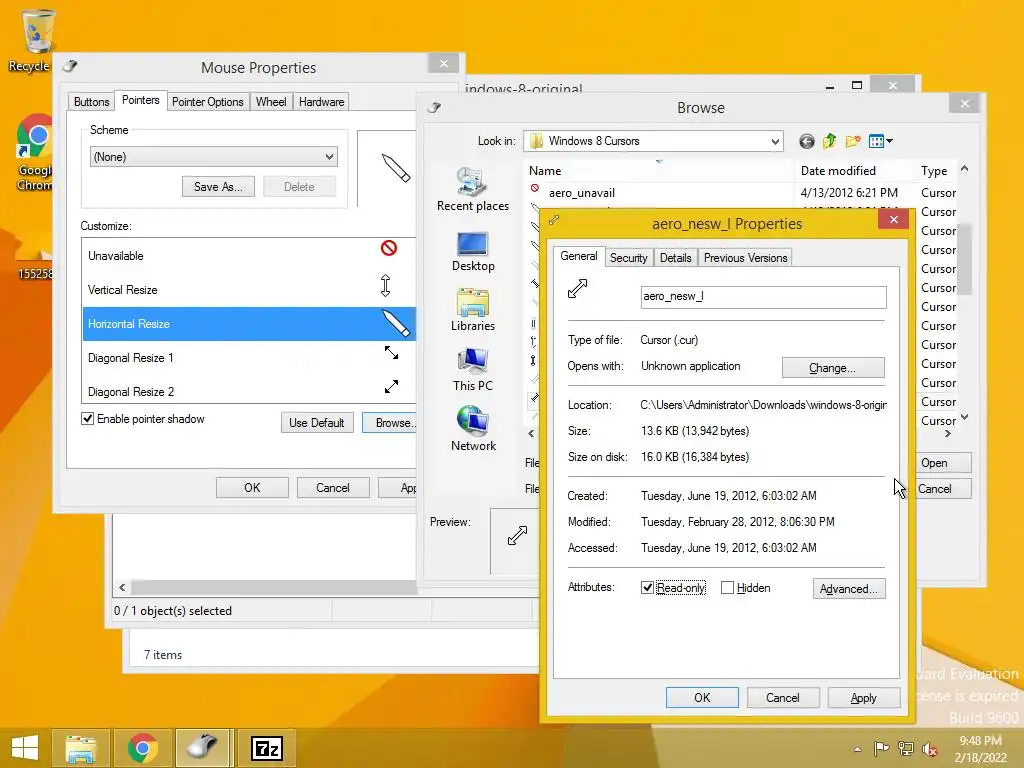Switch to Security tab in Properties
The height and width of the screenshot is (768, 1024).
(x=628, y=258)
